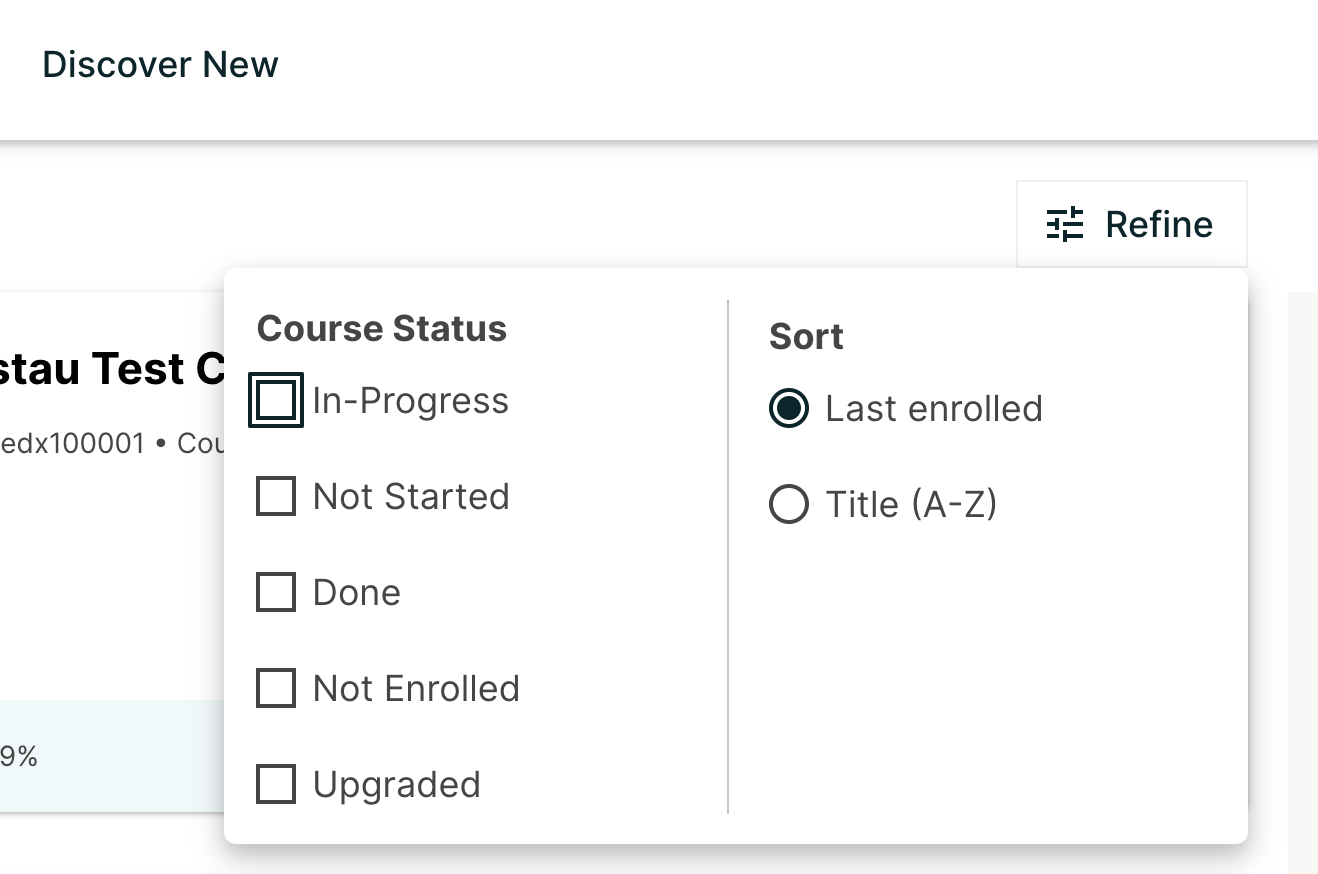Click the Refine sliders icon
Viewport: 1318px width, 874px height.
(x=1065, y=224)
